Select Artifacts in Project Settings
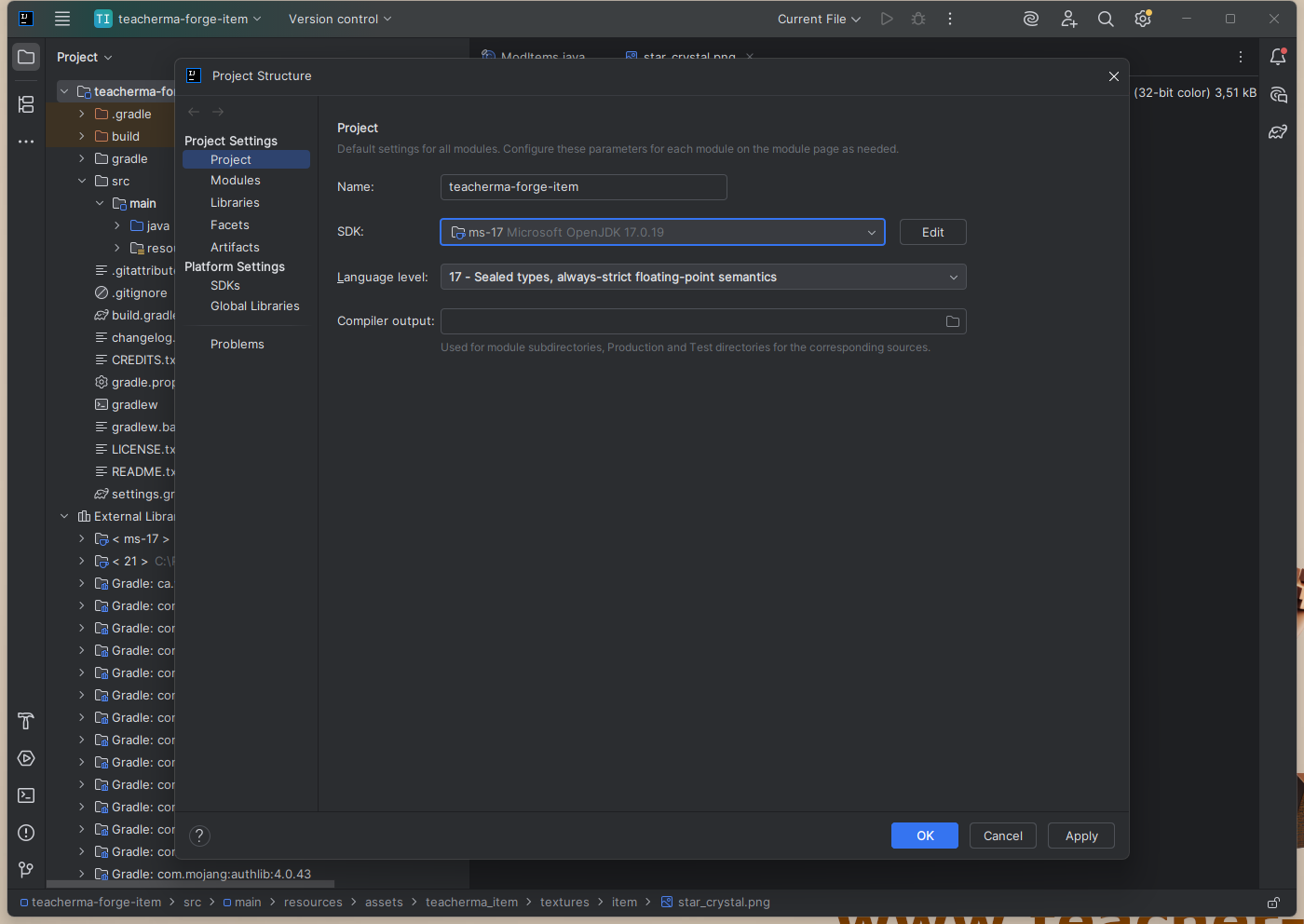Screen dimensions: 1304x924 tap(235, 248)
